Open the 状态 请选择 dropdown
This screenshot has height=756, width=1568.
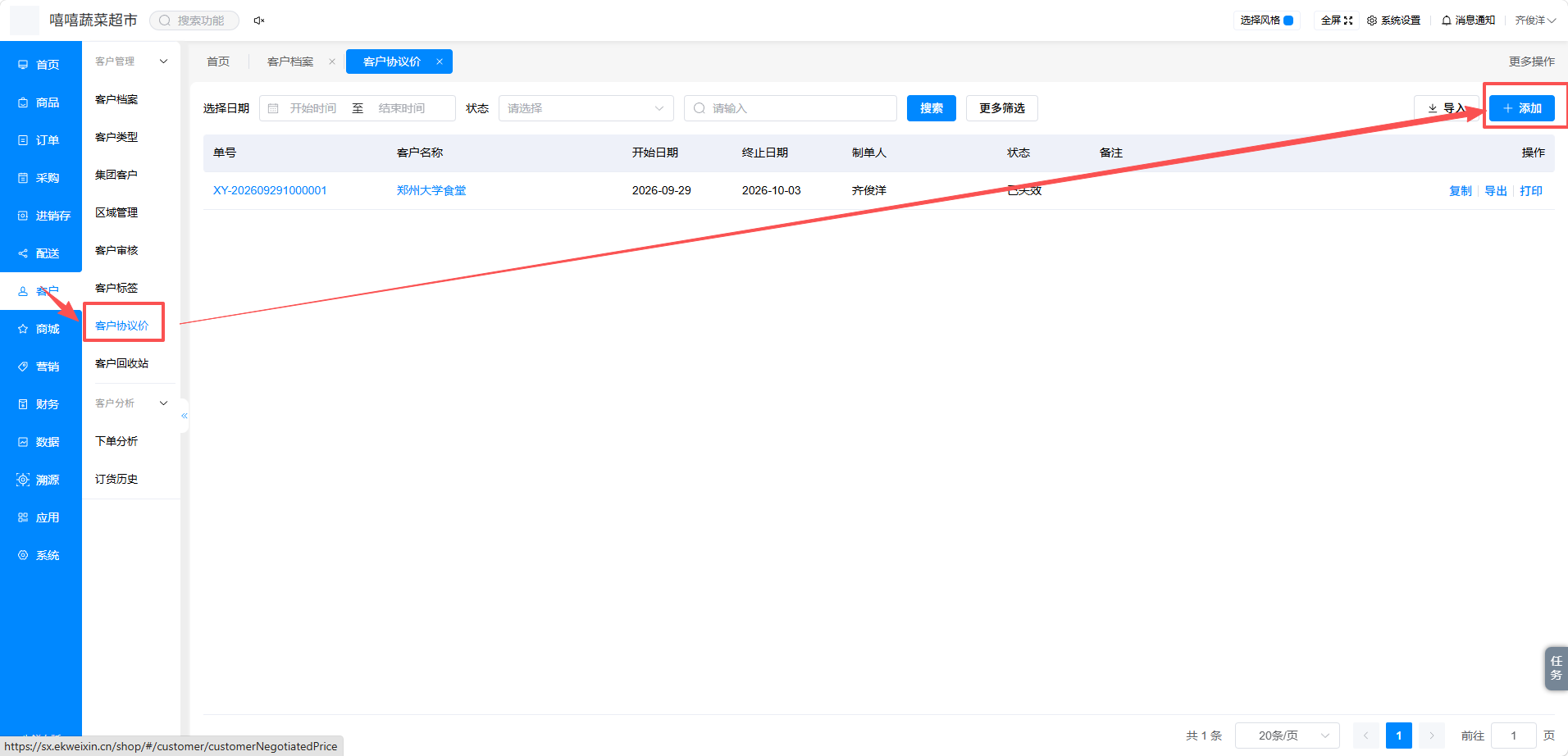(586, 108)
